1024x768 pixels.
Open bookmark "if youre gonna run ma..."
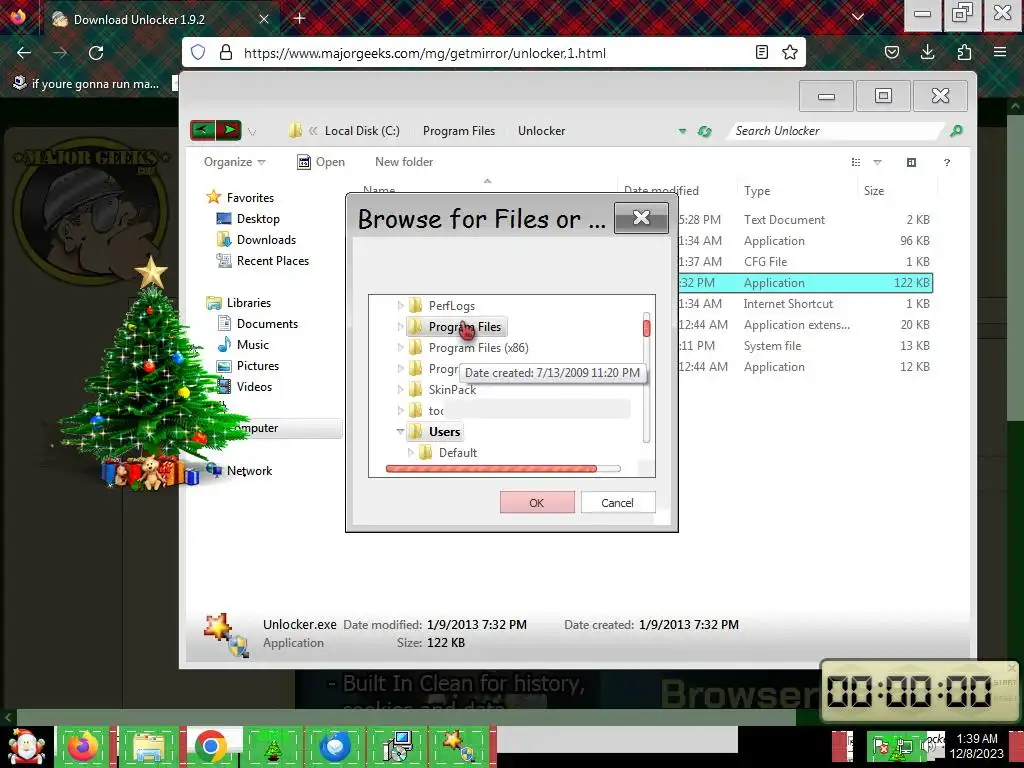[87, 84]
